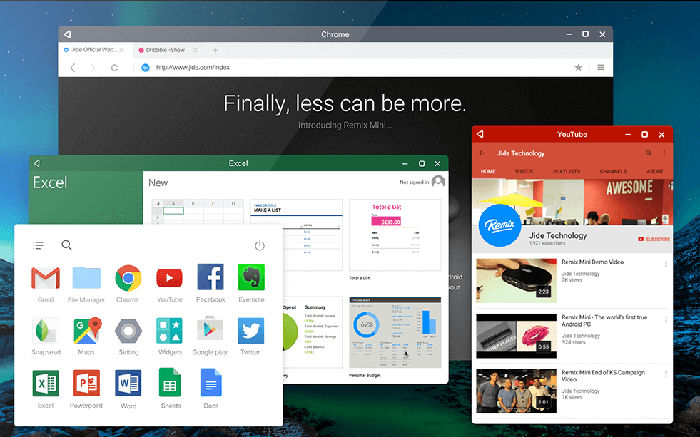700x437 pixels.
Task: Click the launcher search magnifier icon
Action: pos(67,245)
